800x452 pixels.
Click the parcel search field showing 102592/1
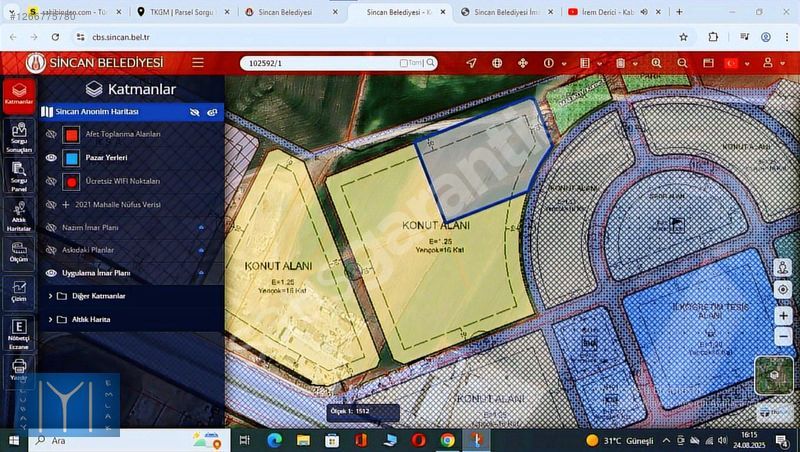pos(320,63)
